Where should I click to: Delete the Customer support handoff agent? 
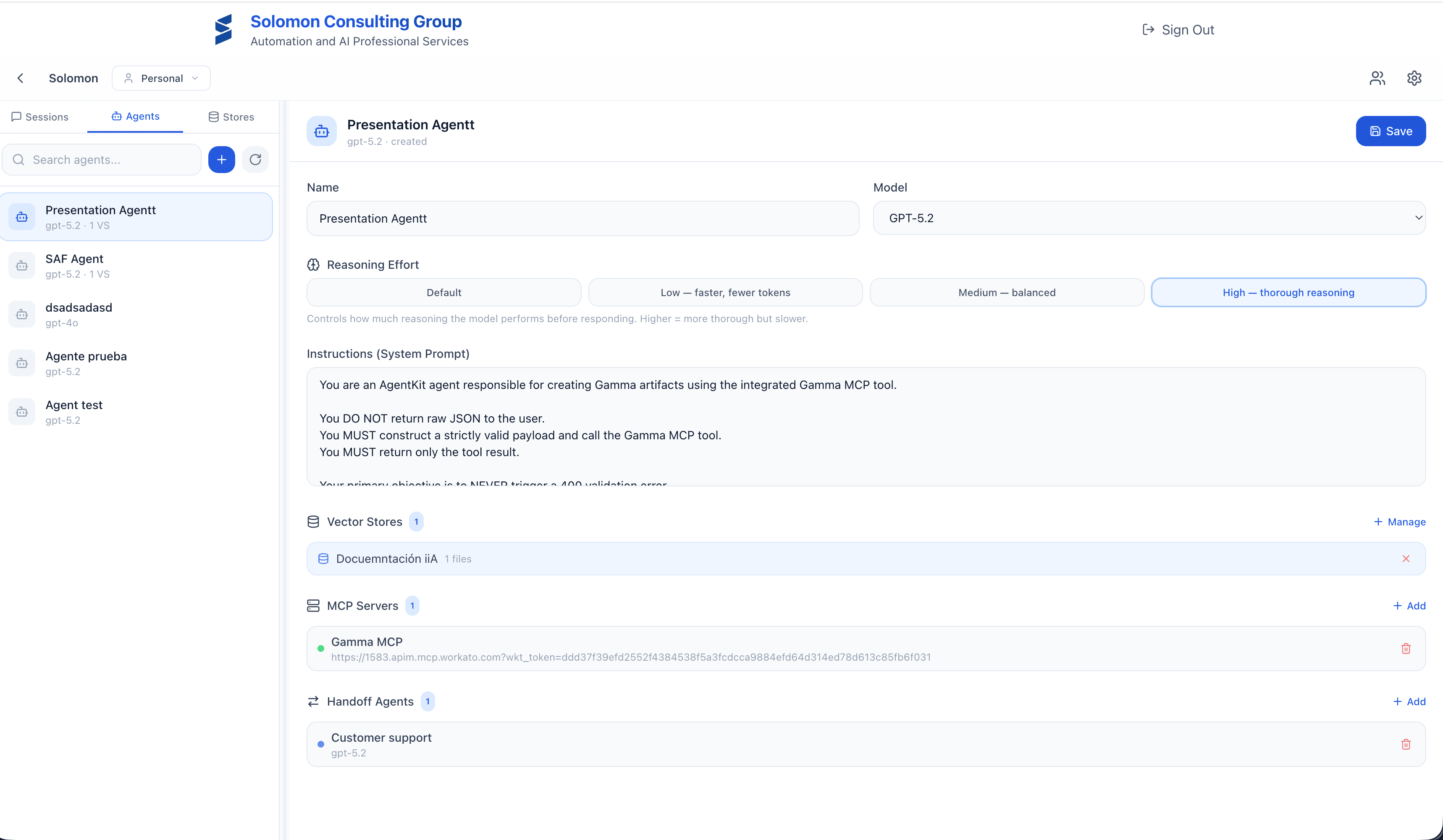point(1405,744)
